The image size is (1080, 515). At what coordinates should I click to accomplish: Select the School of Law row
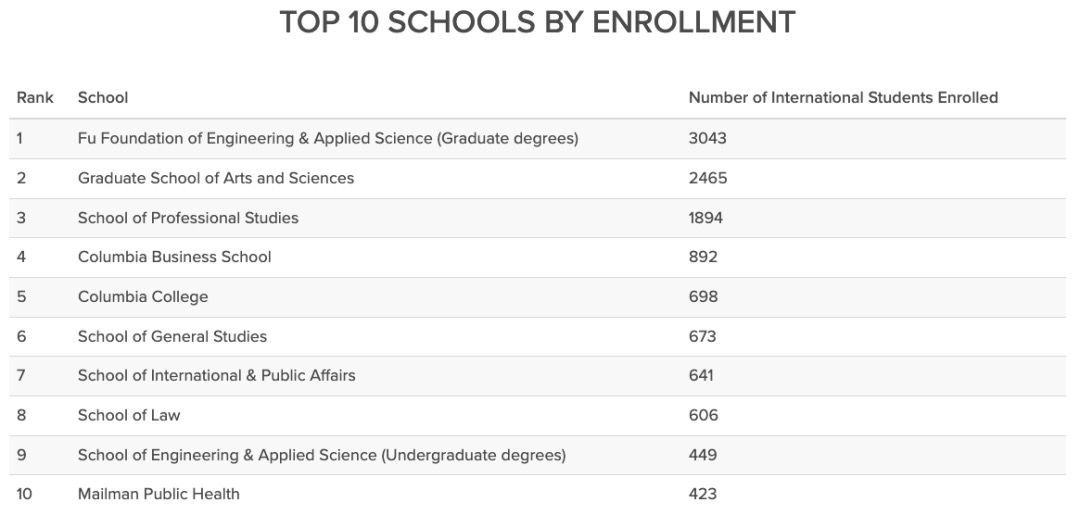point(537,416)
